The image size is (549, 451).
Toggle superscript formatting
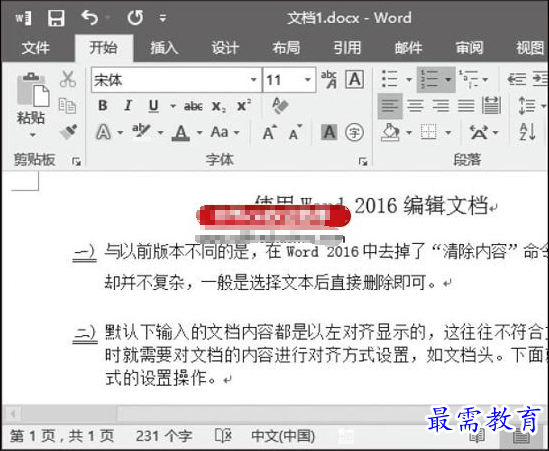(244, 106)
